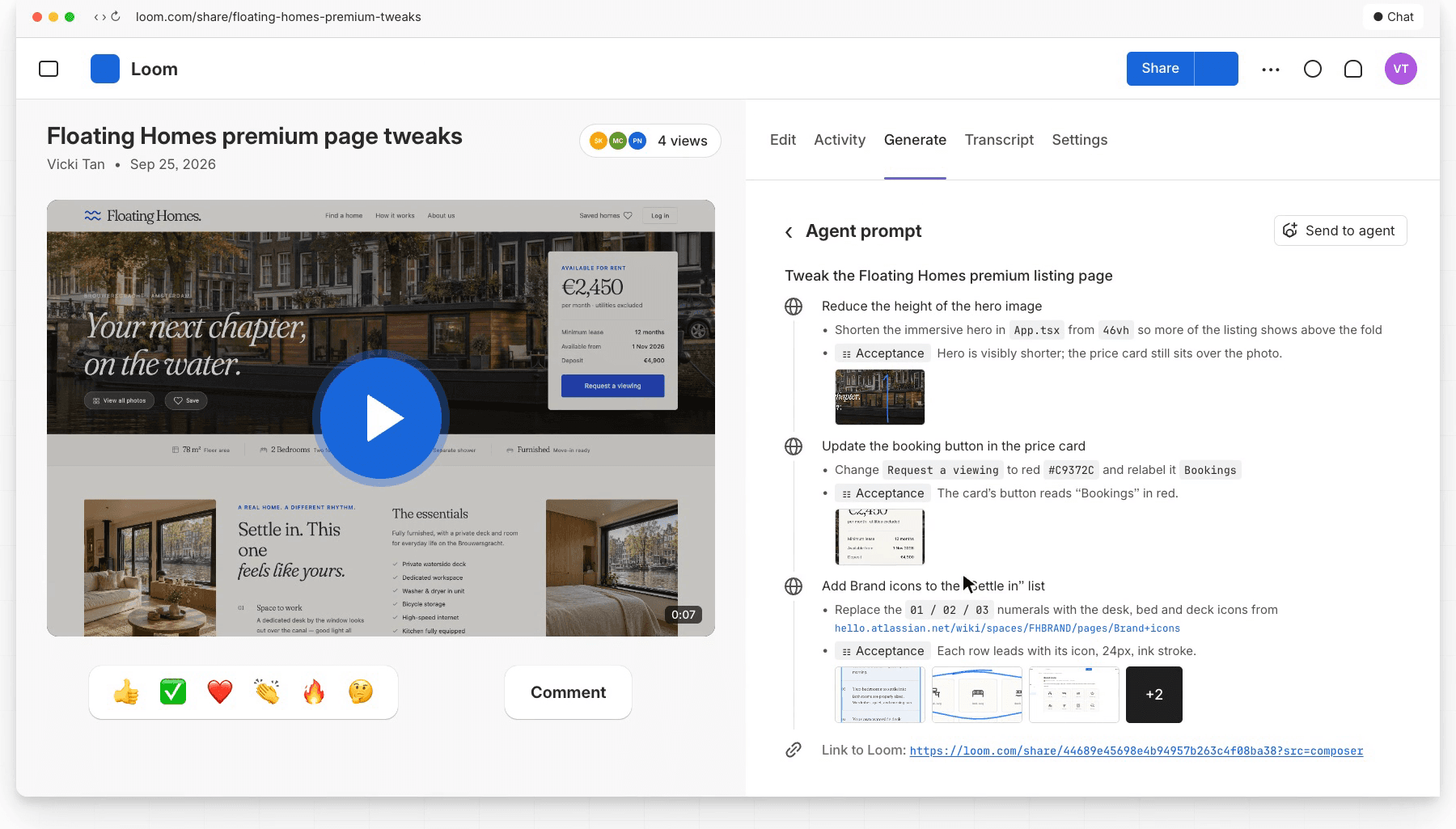Open first Brand icons step thumbnail
Image resolution: width=1456 pixels, height=829 pixels.
click(x=880, y=695)
